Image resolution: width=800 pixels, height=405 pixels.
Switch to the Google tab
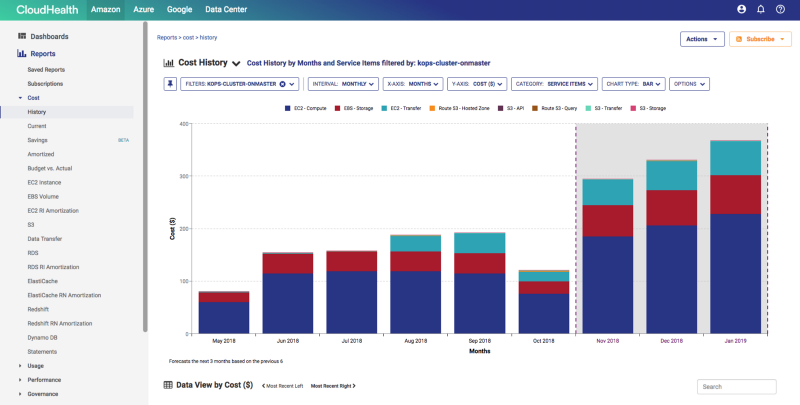(179, 10)
